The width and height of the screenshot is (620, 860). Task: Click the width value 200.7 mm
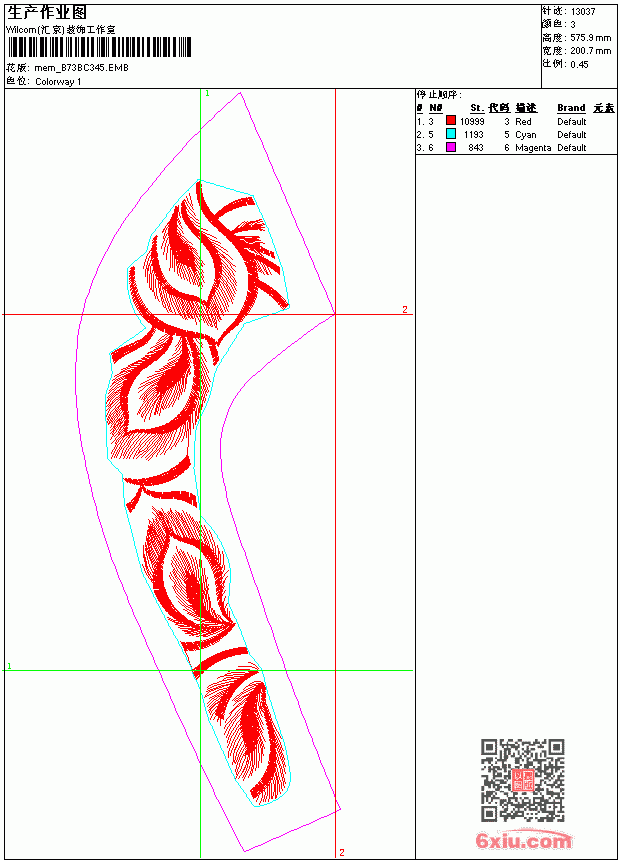point(590,51)
